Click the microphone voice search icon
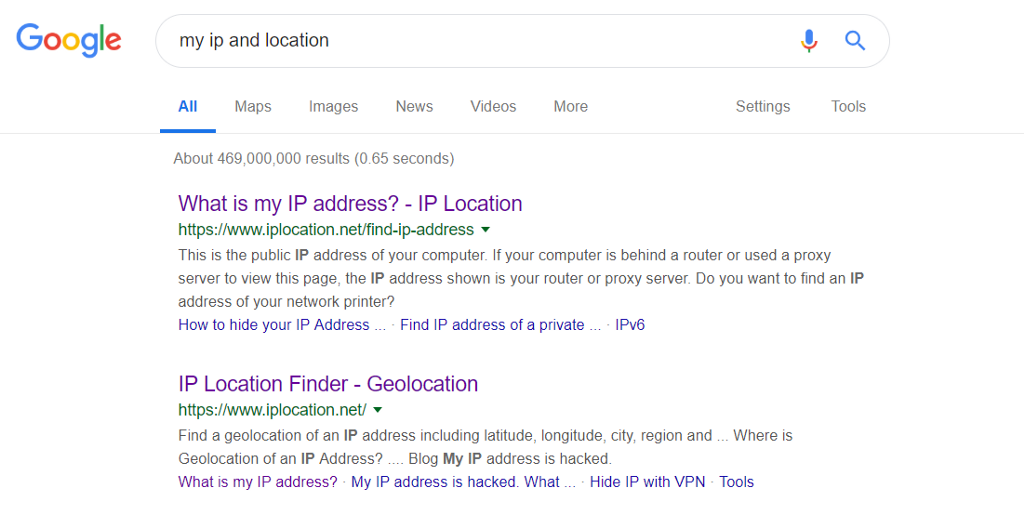Viewport: 1024px width, 514px height. click(809, 41)
